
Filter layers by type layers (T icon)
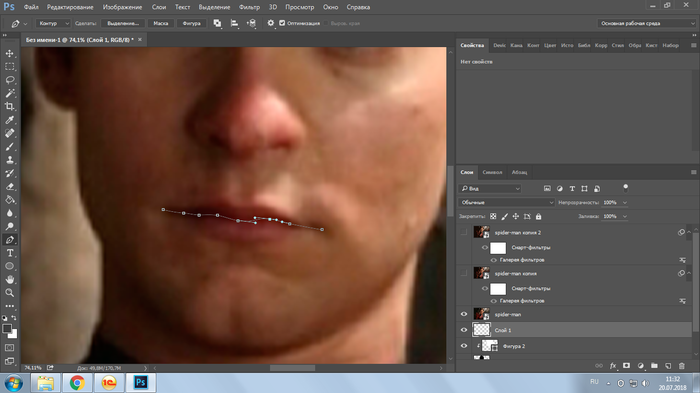click(x=572, y=189)
